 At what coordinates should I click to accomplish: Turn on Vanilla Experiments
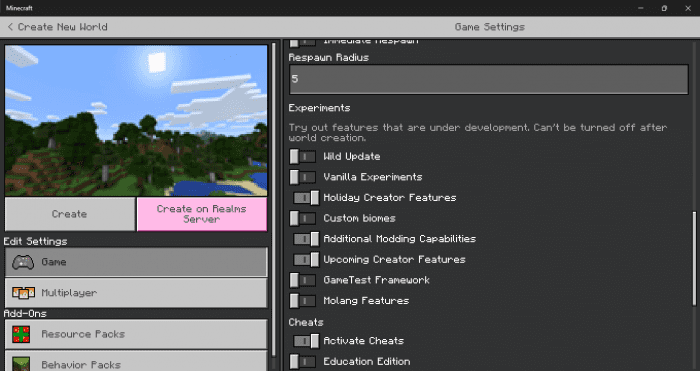[x=303, y=177]
